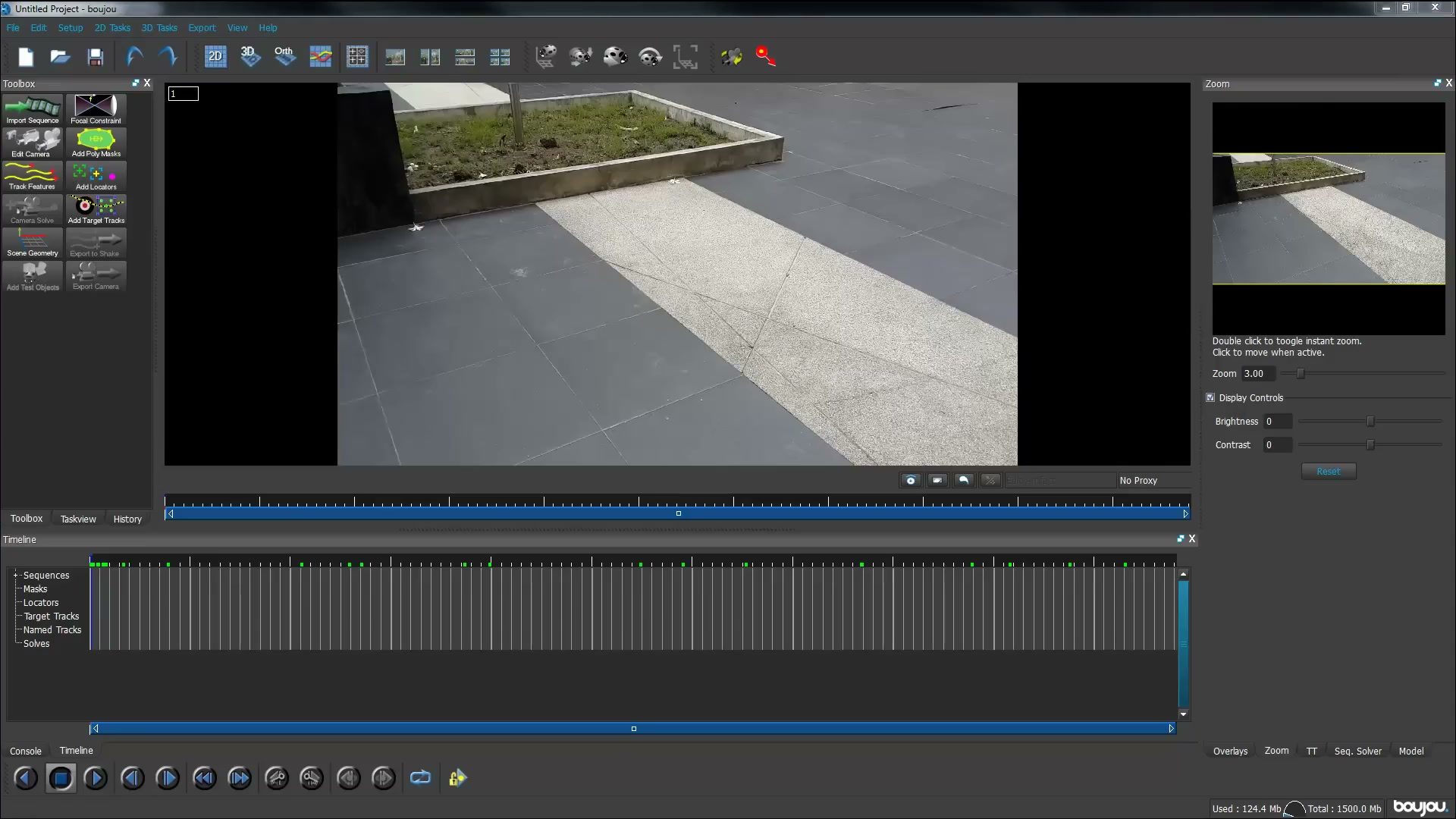The image size is (1456, 819).
Task: Expand the Sequences tree node
Action: pos(16,575)
